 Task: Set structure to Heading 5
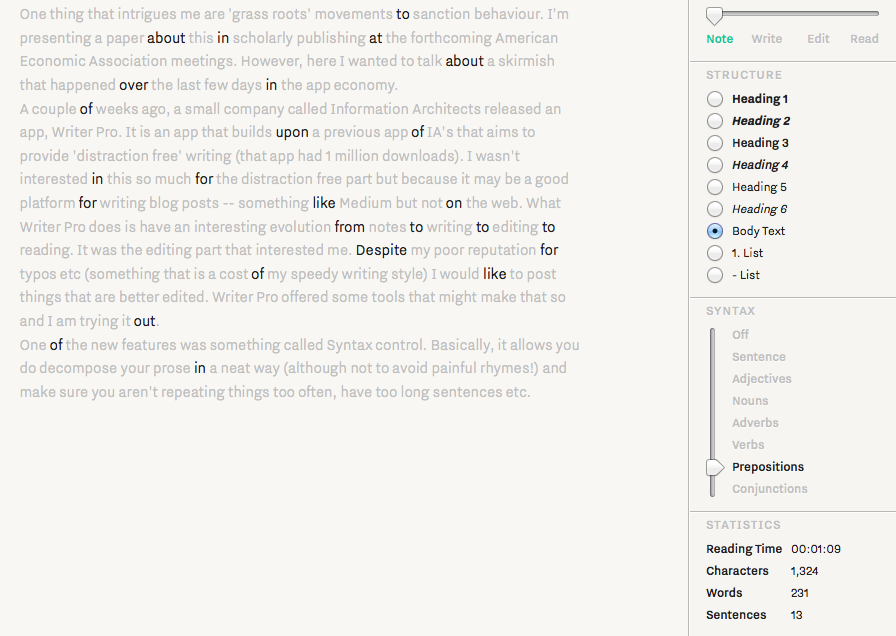point(715,187)
